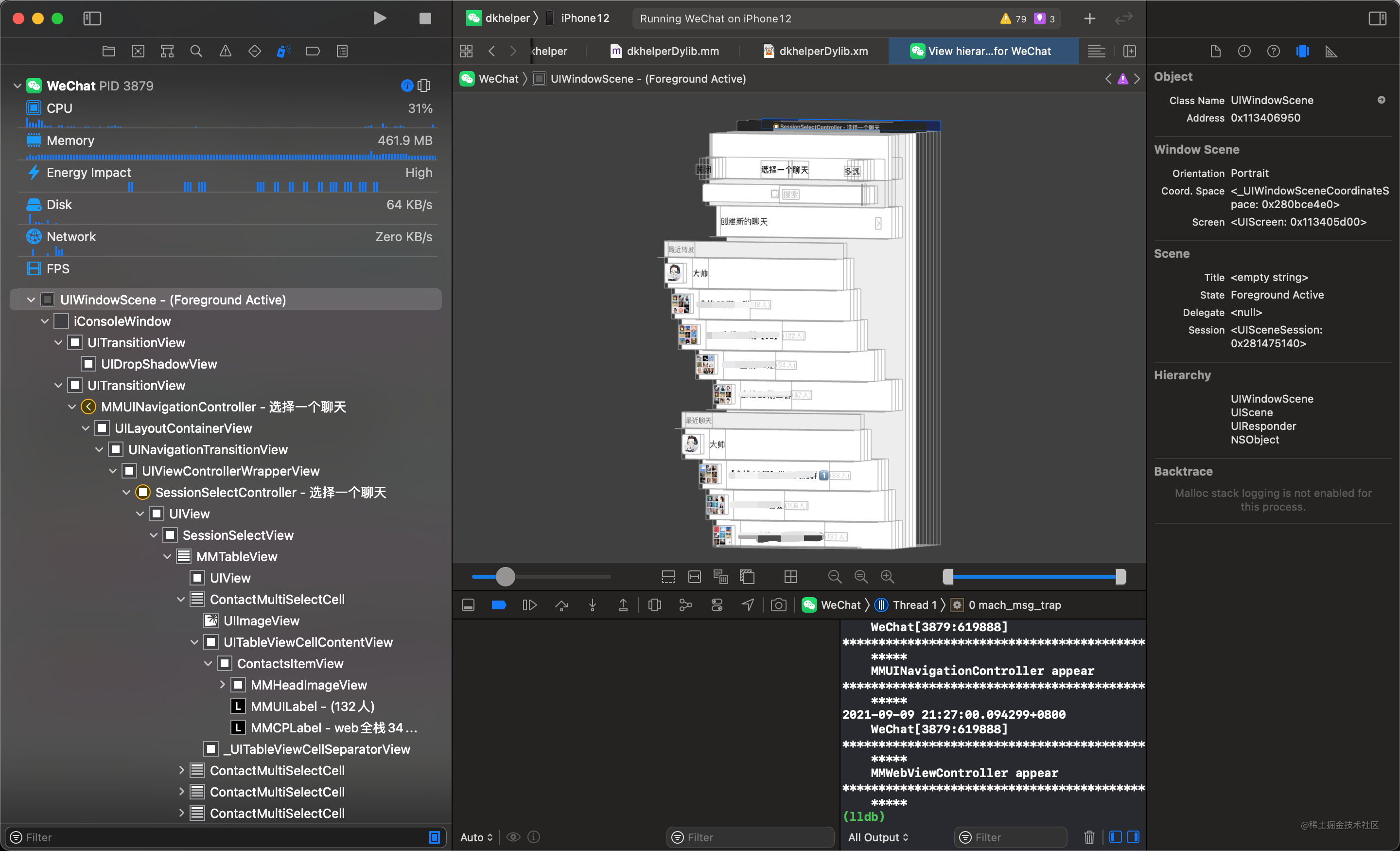Select the UIDropShadowView row
This screenshot has height=851, width=1400.
coord(149,364)
